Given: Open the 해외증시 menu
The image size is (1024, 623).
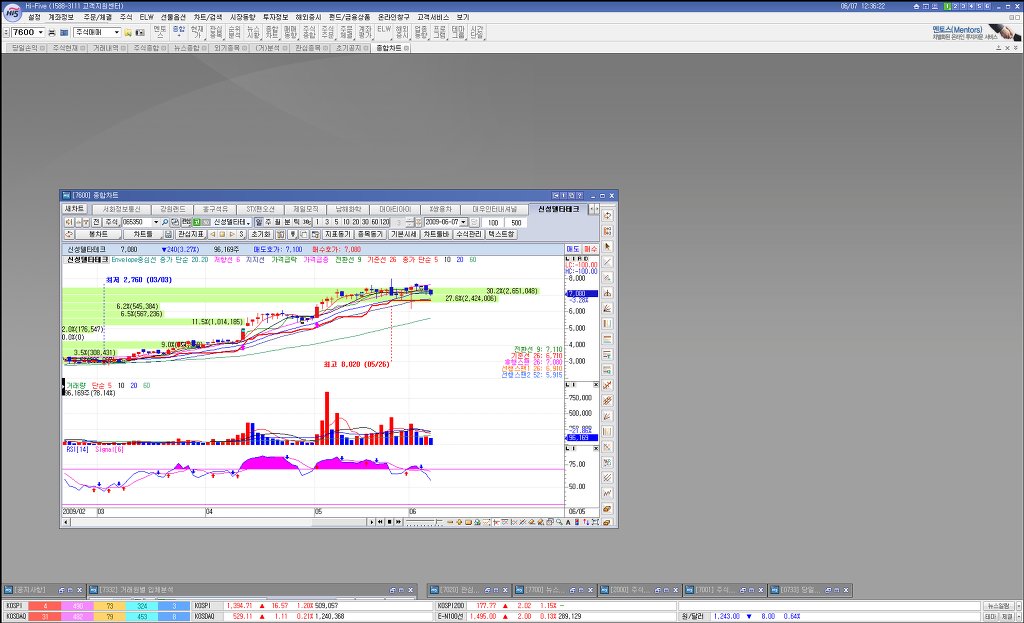Looking at the screenshot, I should (308, 17).
